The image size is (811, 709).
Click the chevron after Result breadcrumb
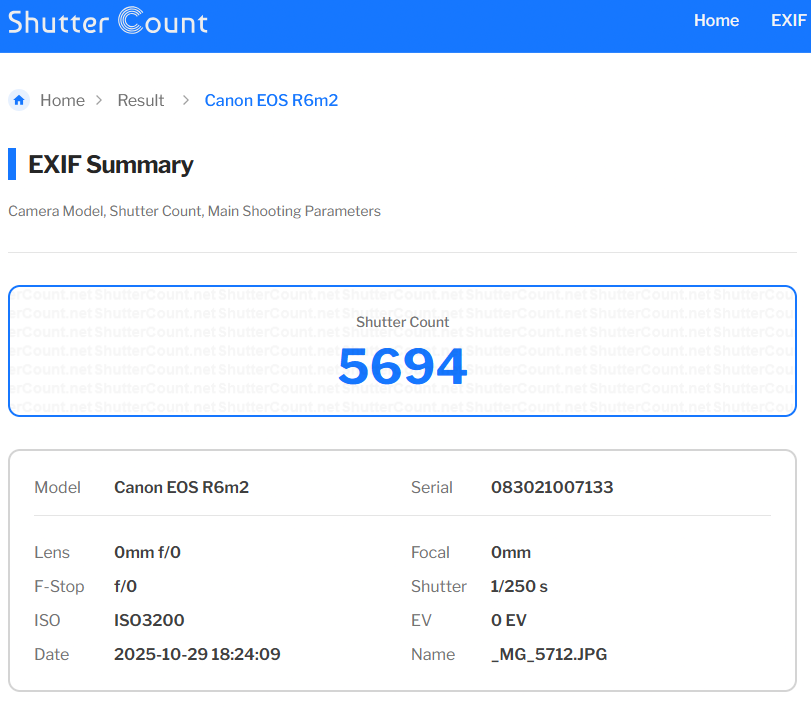[185, 100]
